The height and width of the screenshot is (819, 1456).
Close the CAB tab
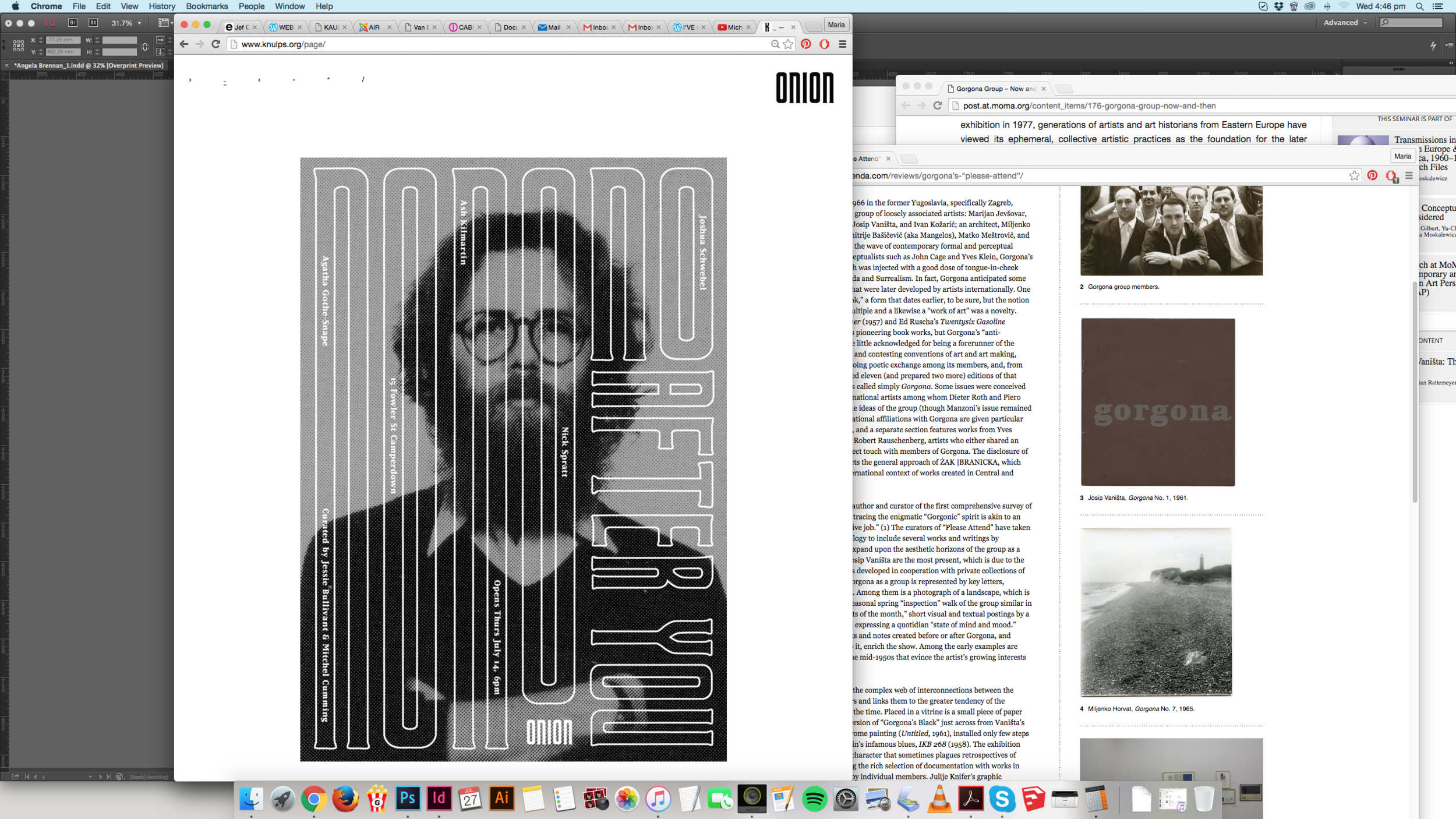click(x=479, y=27)
